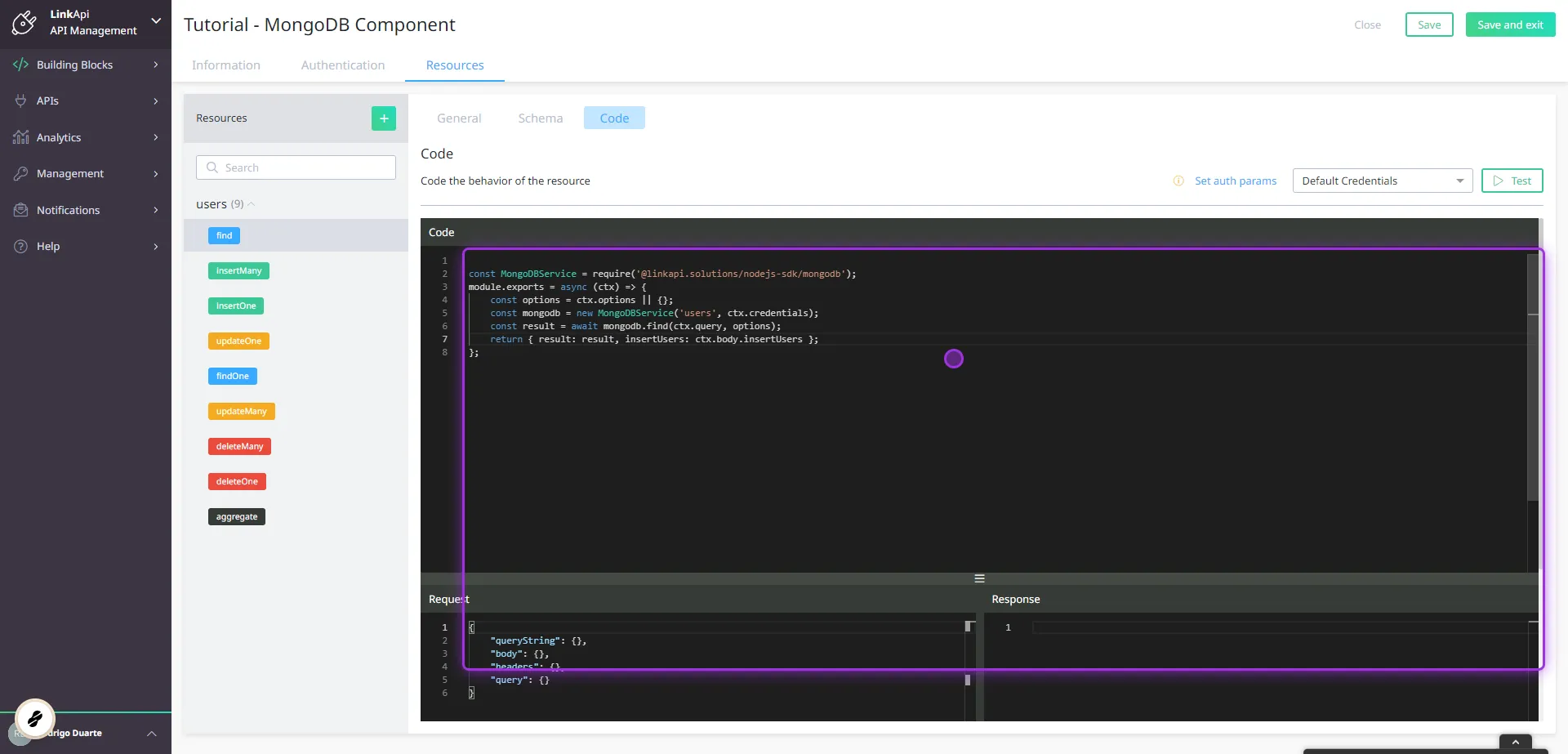Open the Management sidebar icon
The height and width of the screenshot is (754, 1568).
pyautogui.click(x=21, y=173)
